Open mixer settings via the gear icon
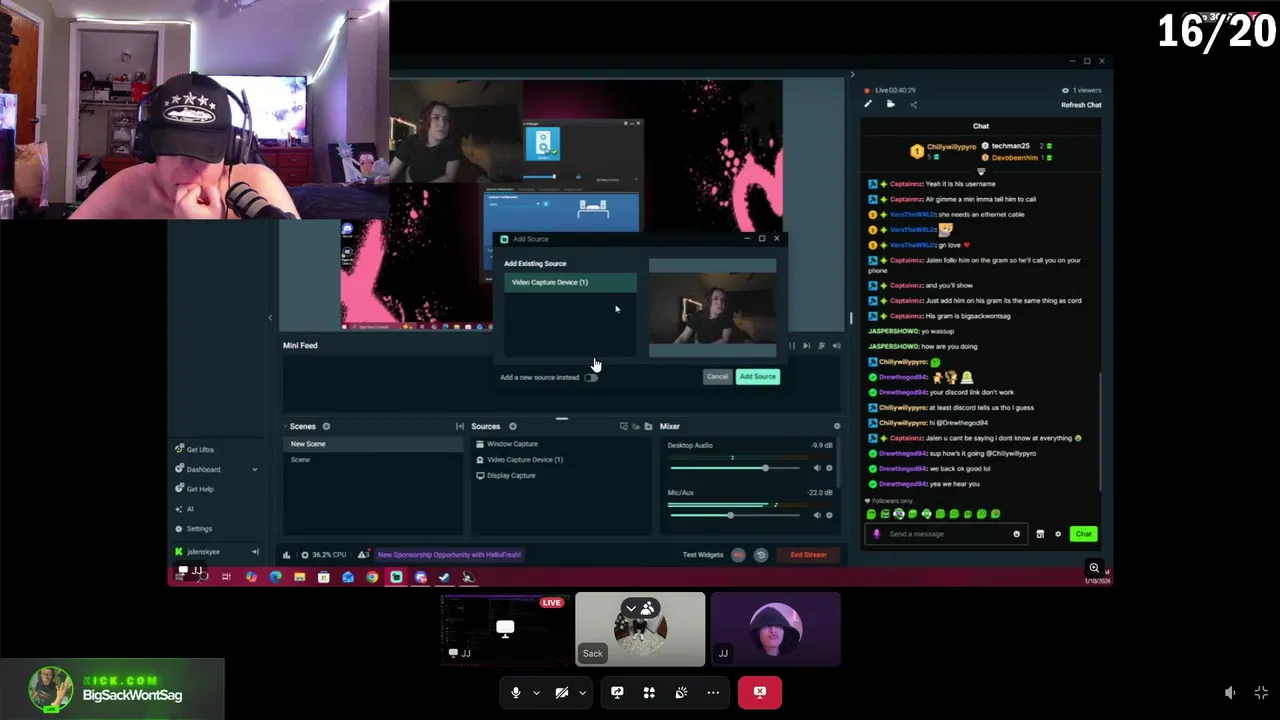1280x720 pixels. pyautogui.click(x=837, y=427)
